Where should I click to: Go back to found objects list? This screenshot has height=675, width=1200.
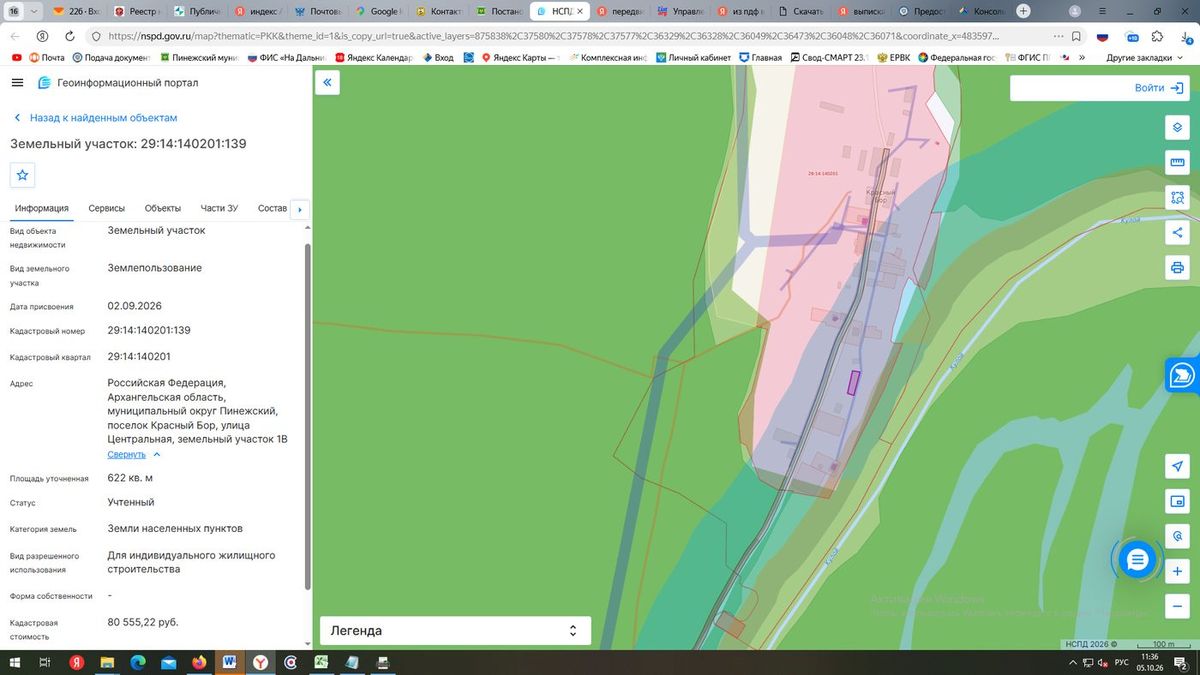click(94, 118)
